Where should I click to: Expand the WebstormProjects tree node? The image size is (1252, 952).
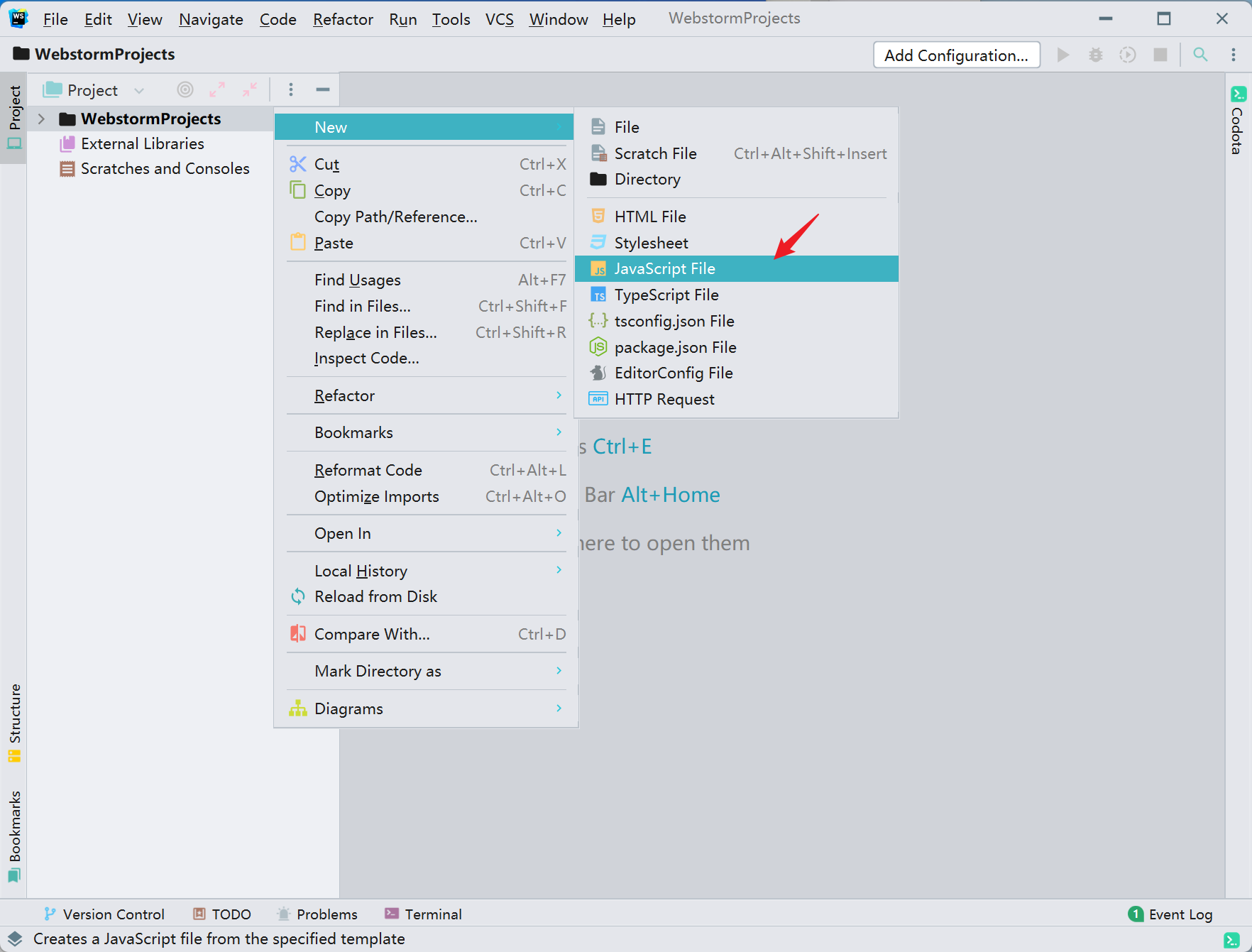click(x=42, y=119)
